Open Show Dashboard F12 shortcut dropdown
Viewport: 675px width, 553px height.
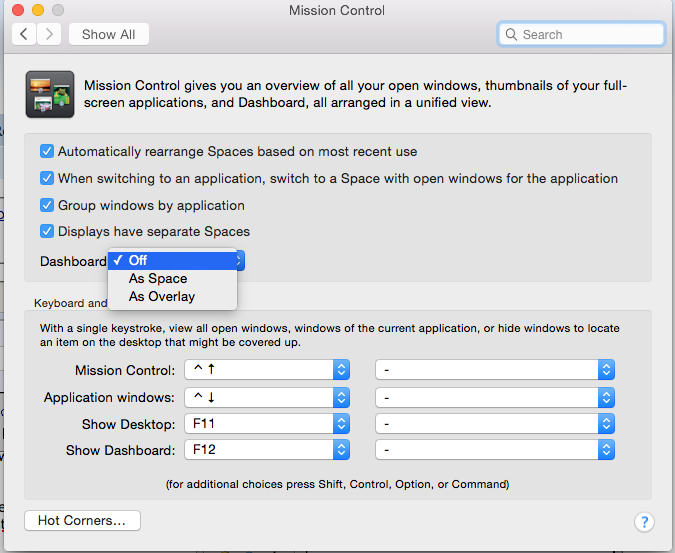[267, 450]
